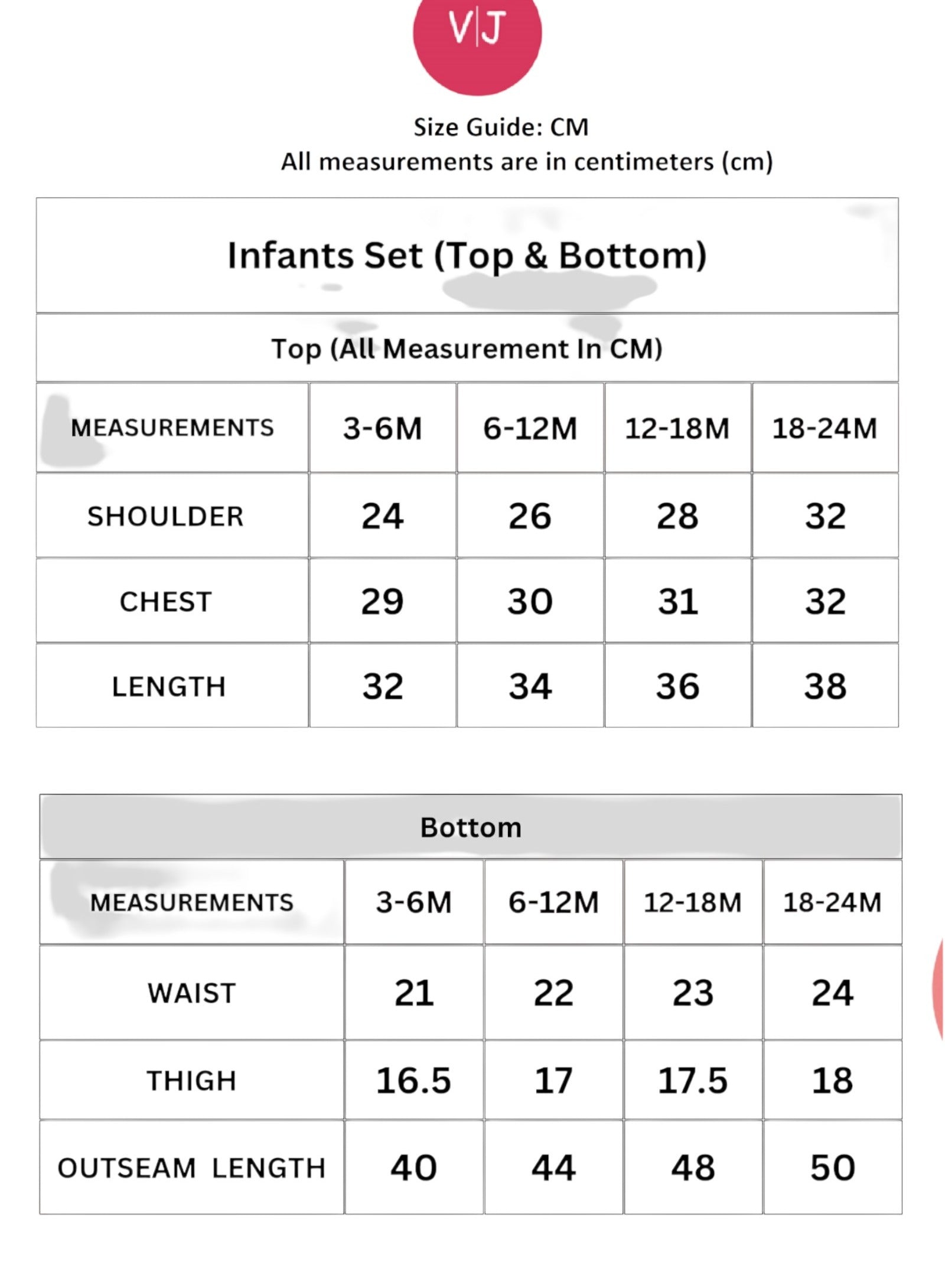Click the CHEST row label
The width and height of the screenshot is (945, 1288).
[166, 602]
